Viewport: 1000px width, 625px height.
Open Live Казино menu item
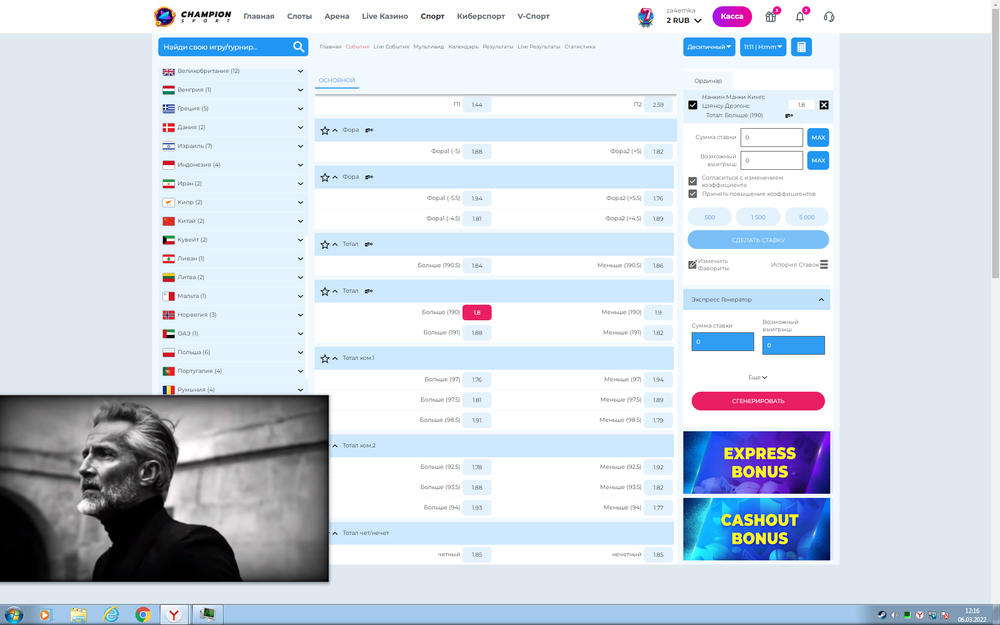385,16
